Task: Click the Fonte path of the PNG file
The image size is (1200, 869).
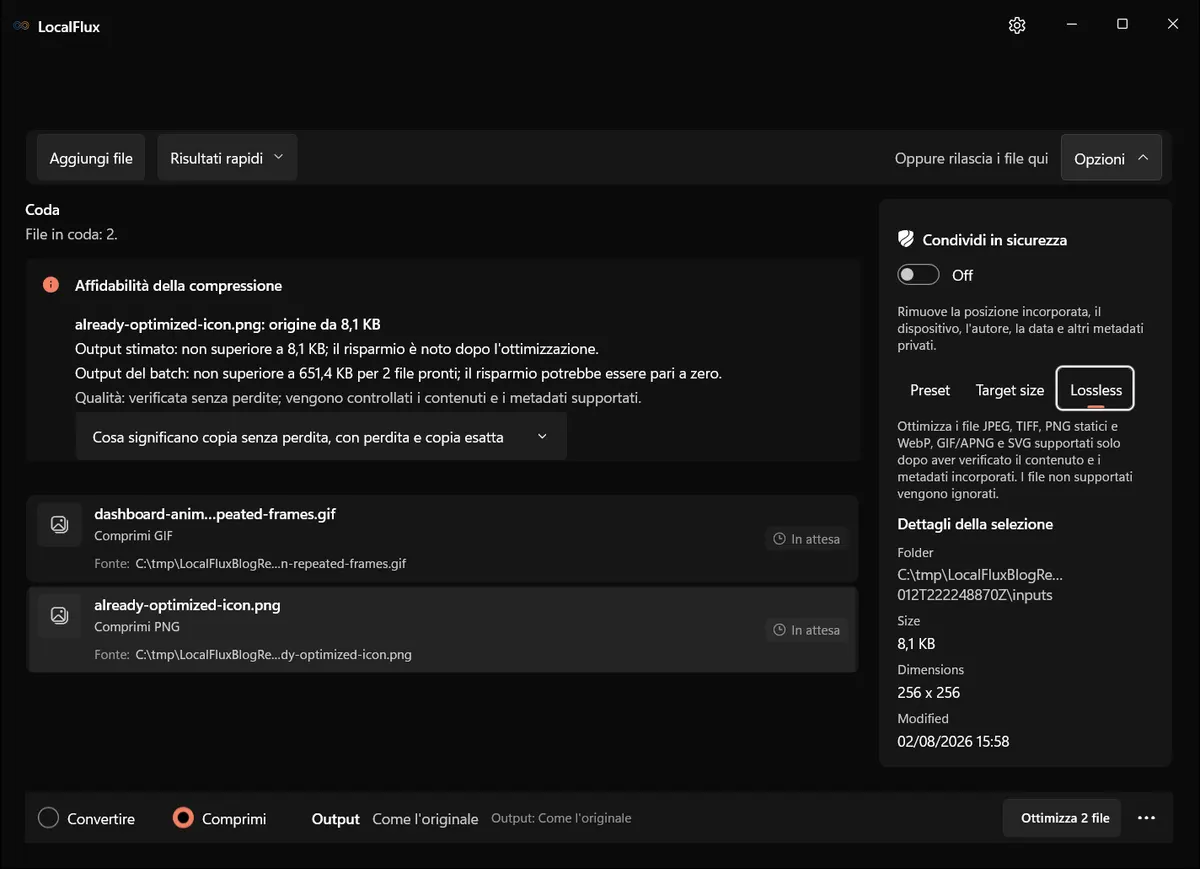Action: coord(273,654)
